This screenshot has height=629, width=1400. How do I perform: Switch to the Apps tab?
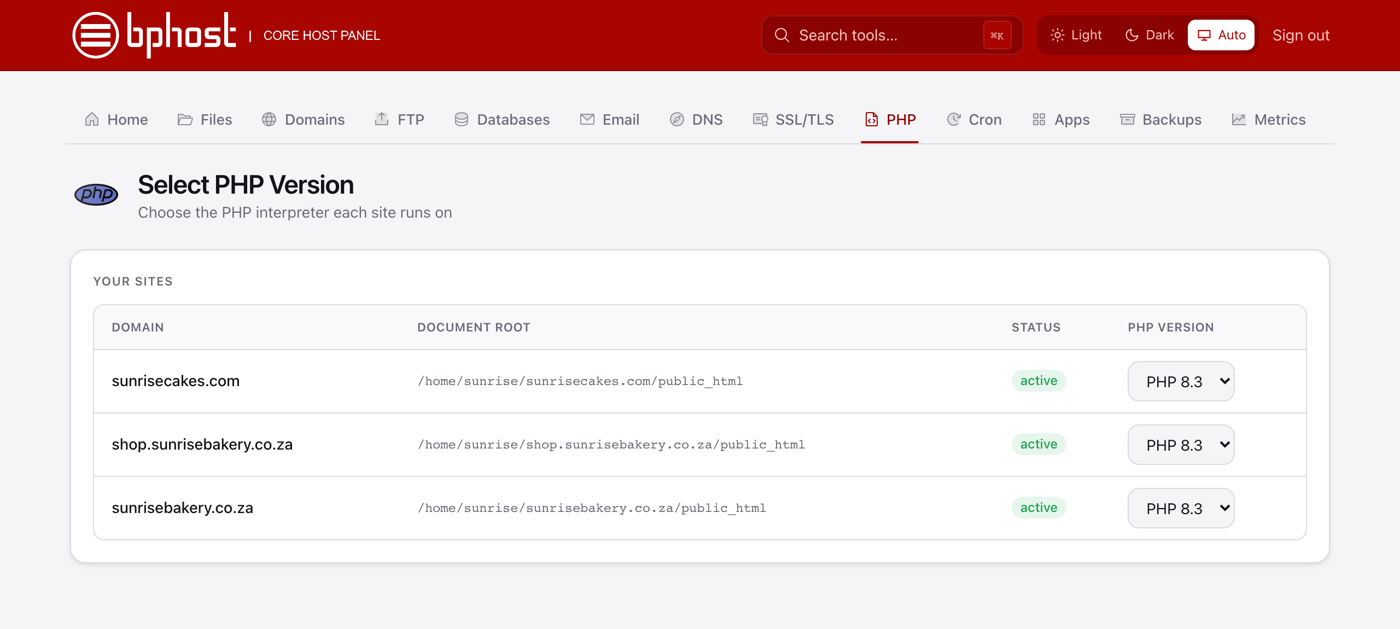point(1061,119)
